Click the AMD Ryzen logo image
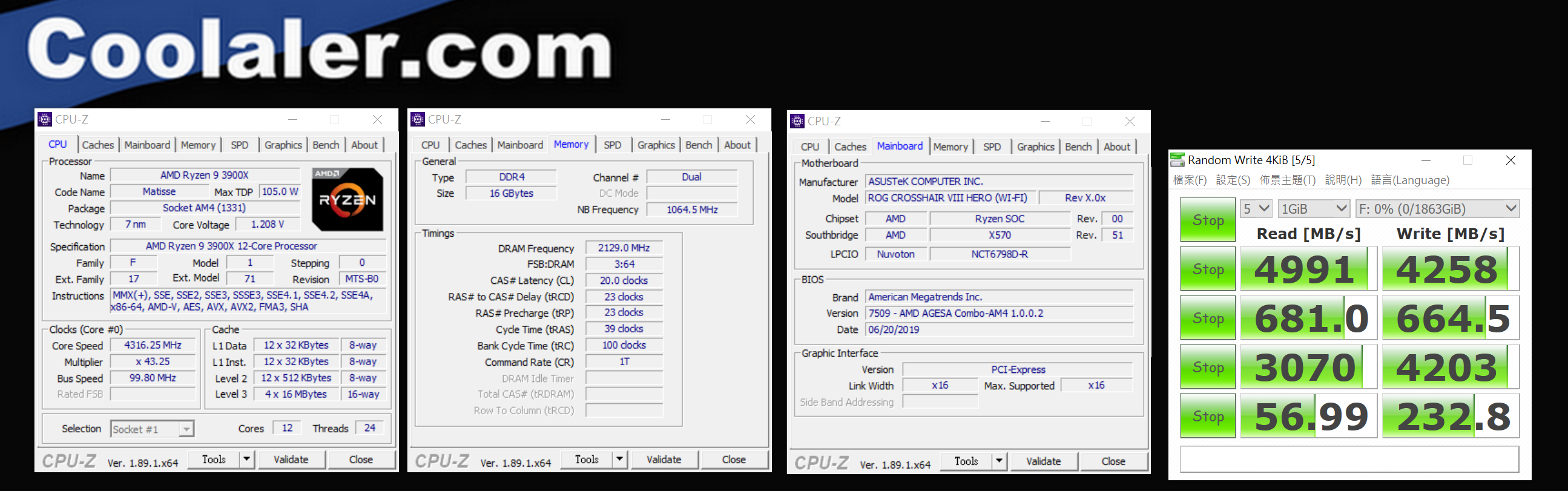Image resolution: width=1568 pixels, height=491 pixels. click(348, 199)
